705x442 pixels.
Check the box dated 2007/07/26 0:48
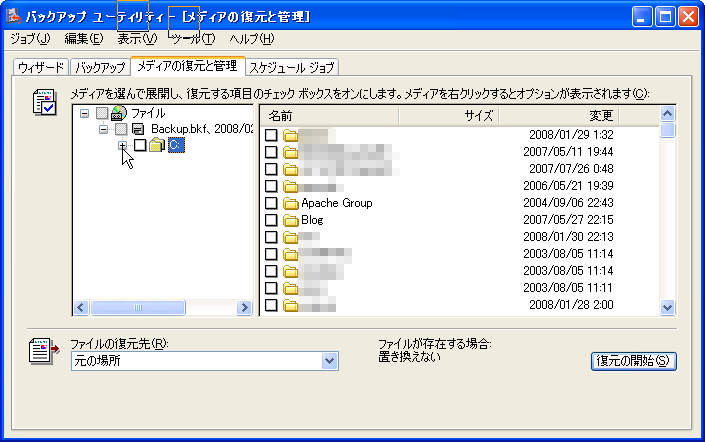271,169
